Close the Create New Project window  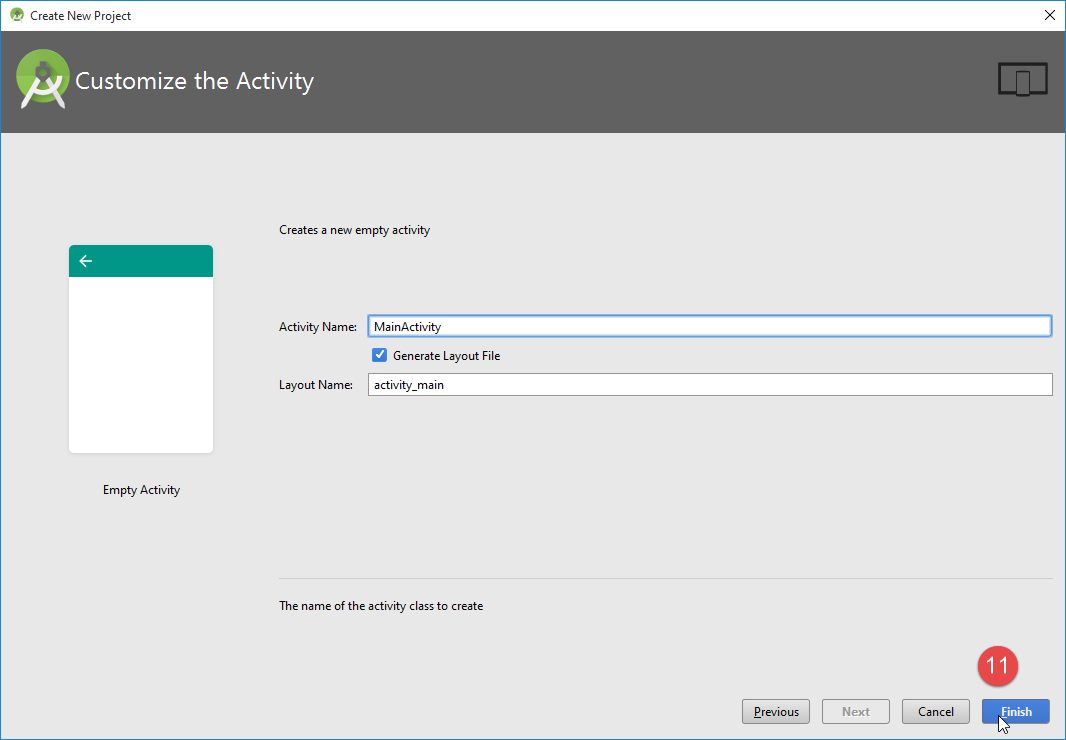(1049, 15)
